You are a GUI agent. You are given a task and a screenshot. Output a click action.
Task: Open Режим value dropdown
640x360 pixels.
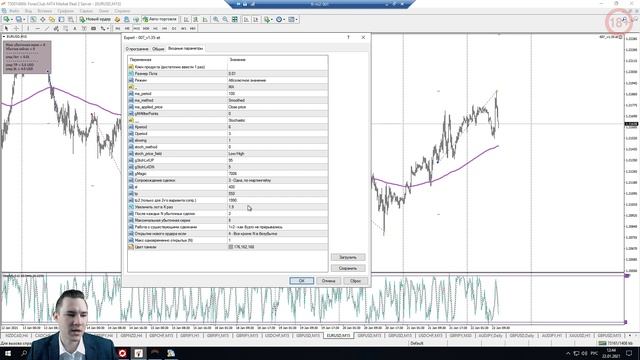(277, 80)
